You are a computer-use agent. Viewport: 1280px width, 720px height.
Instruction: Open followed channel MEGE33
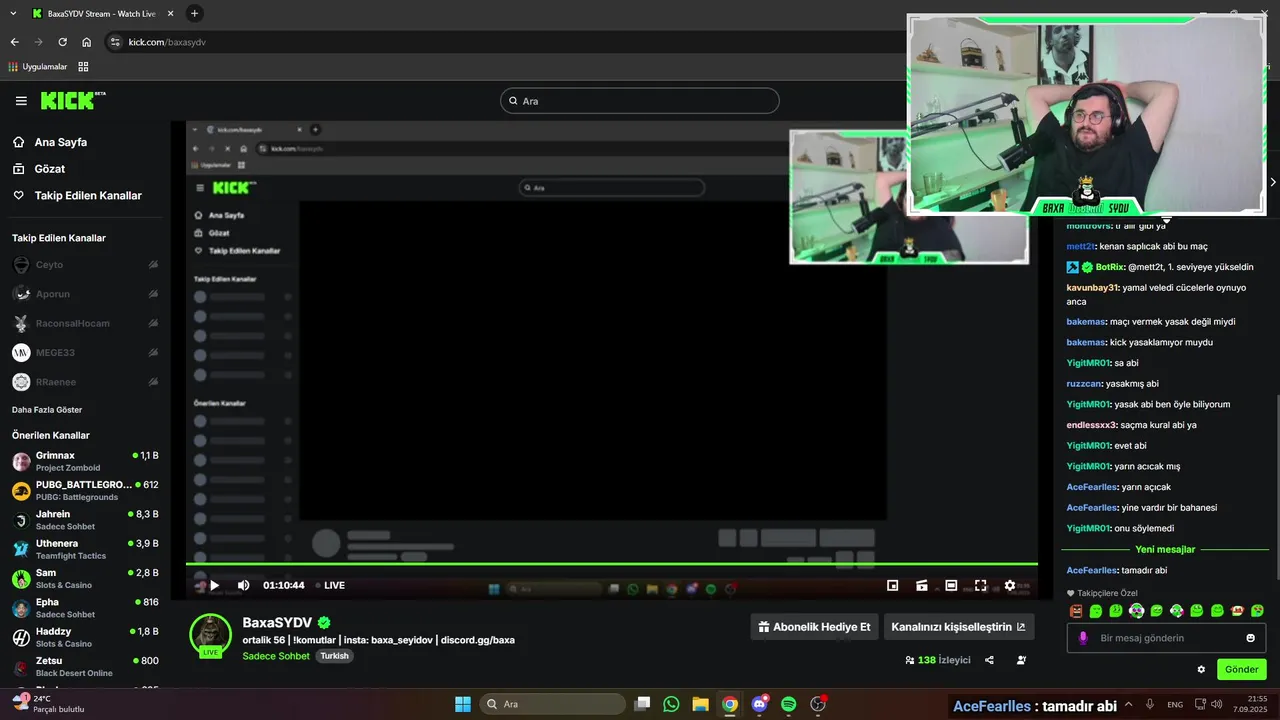point(85,353)
